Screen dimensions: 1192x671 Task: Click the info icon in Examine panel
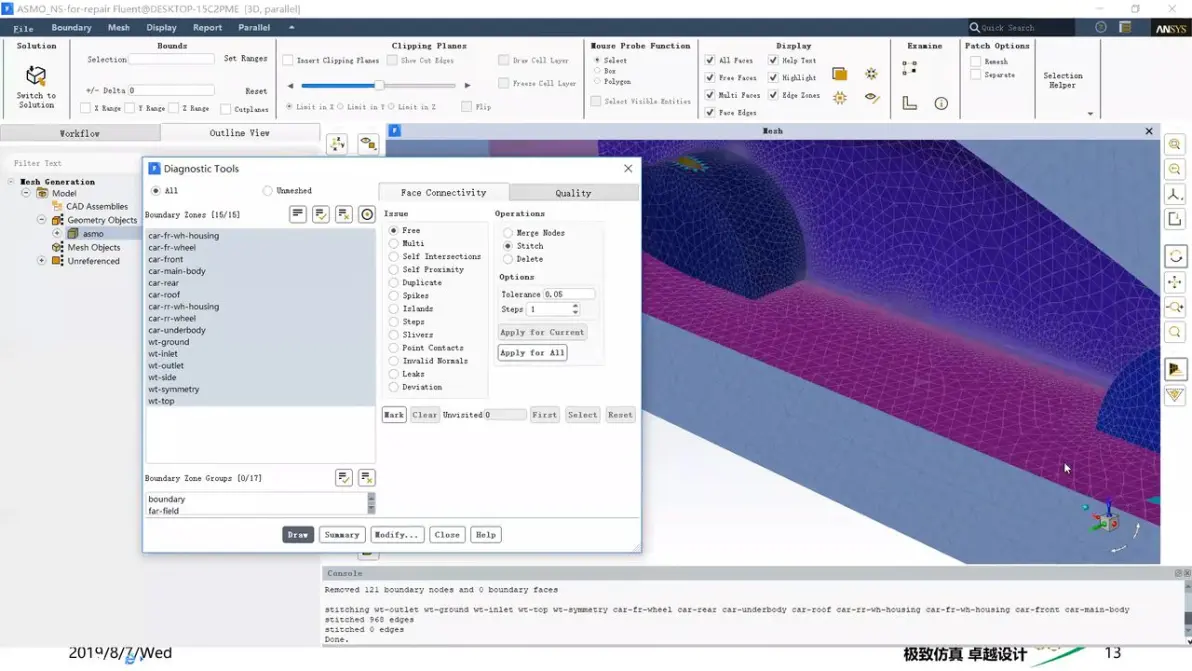point(941,103)
